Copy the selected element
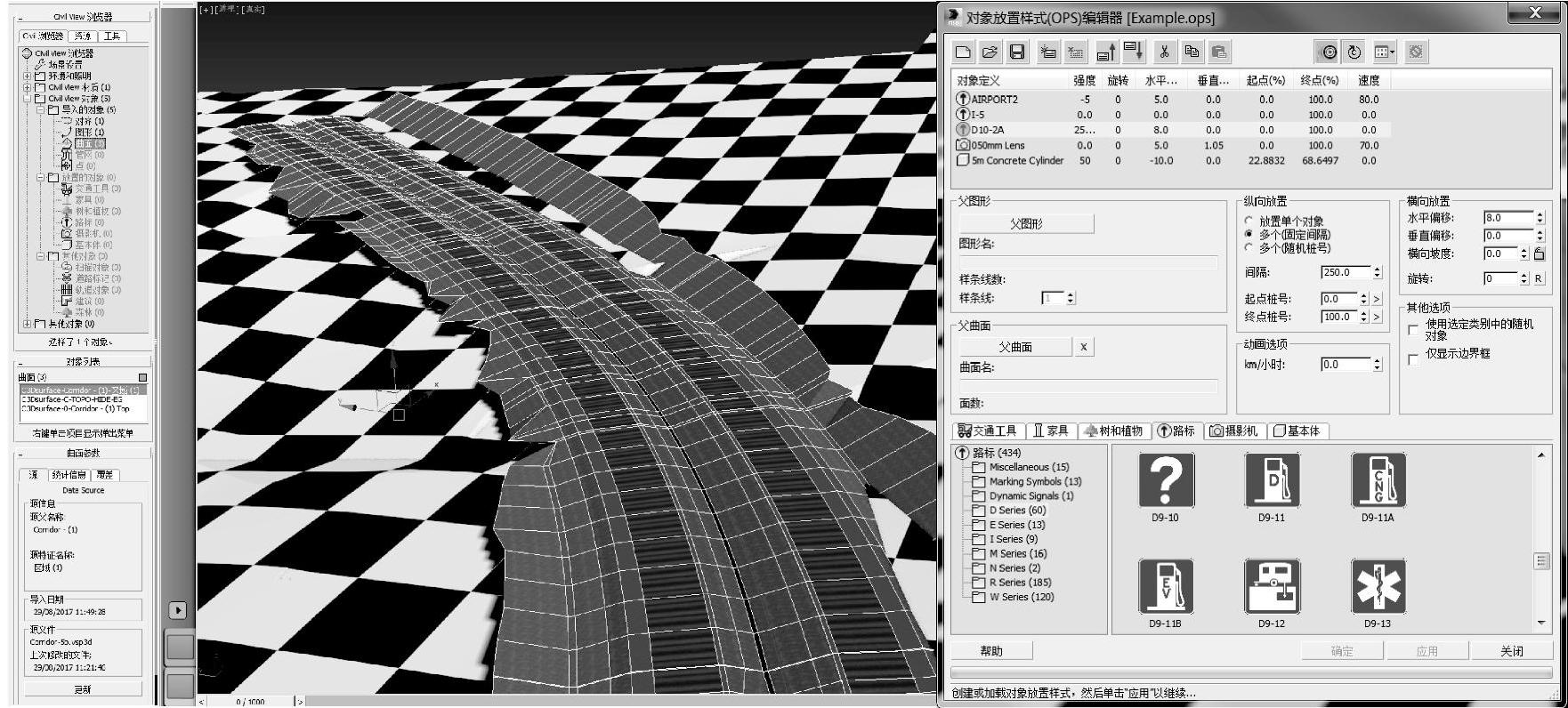The height and width of the screenshot is (708, 1568). 1192,52
